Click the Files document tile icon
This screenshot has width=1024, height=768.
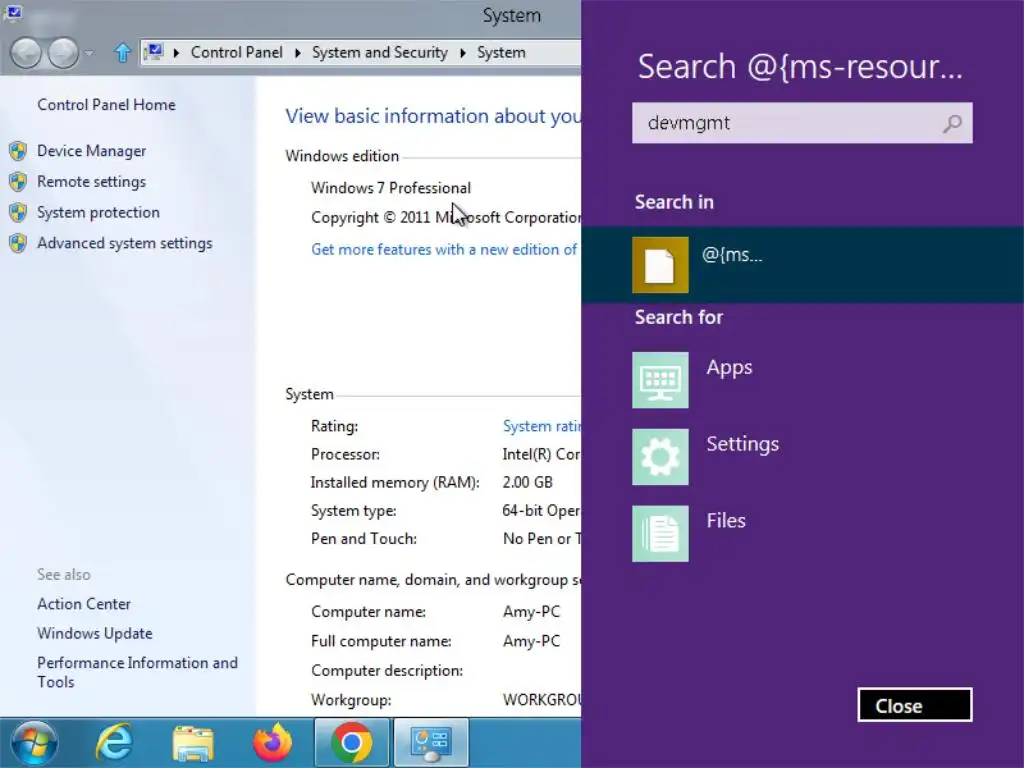[660, 534]
